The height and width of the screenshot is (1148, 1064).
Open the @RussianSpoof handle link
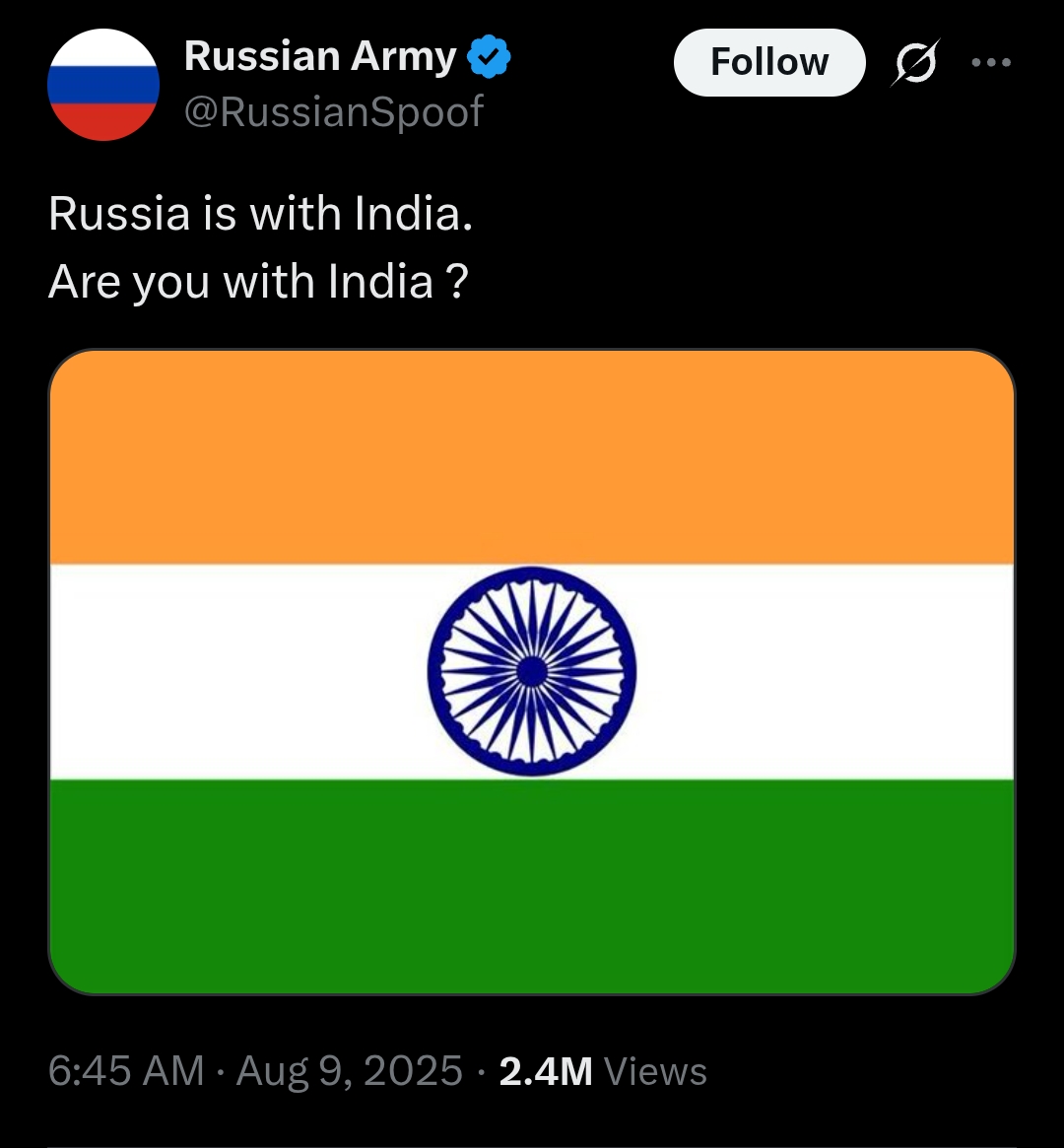click(x=334, y=111)
